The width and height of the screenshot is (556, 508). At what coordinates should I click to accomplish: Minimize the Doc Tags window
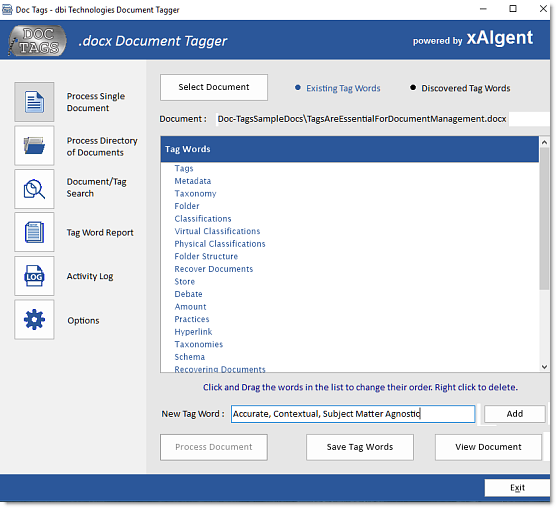pos(483,9)
